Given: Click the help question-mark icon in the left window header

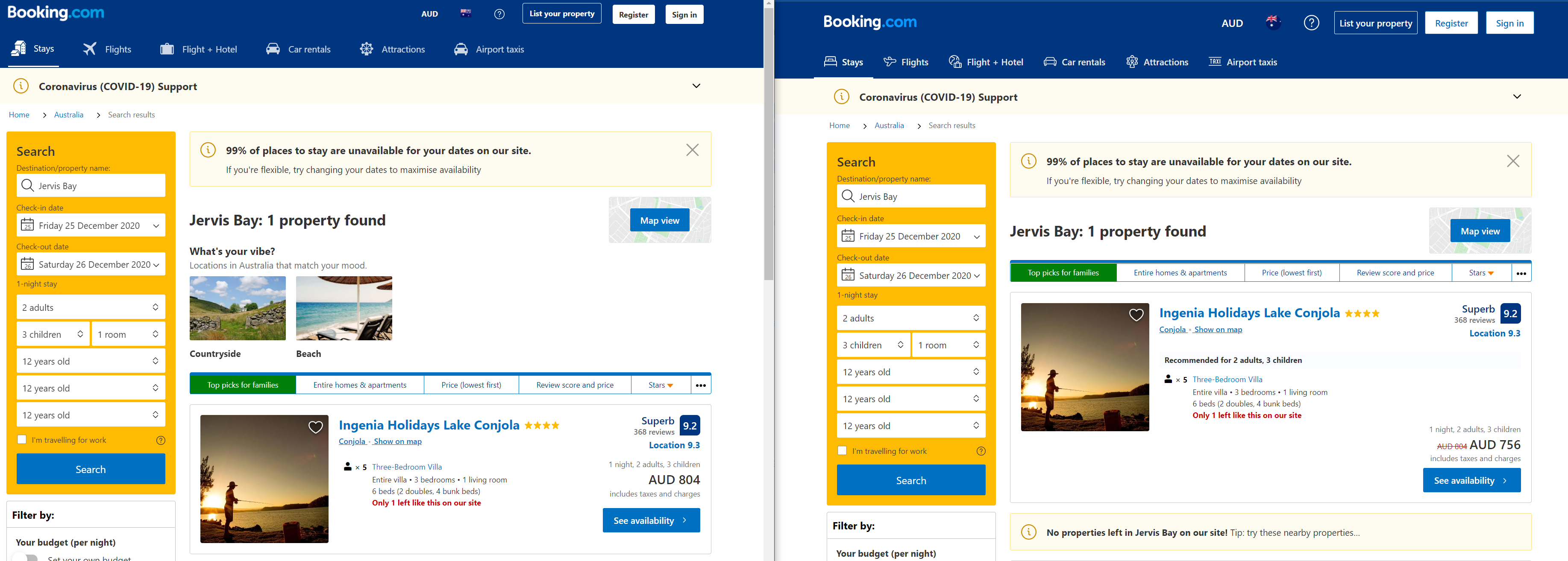Looking at the screenshot, I should point(499,14).
